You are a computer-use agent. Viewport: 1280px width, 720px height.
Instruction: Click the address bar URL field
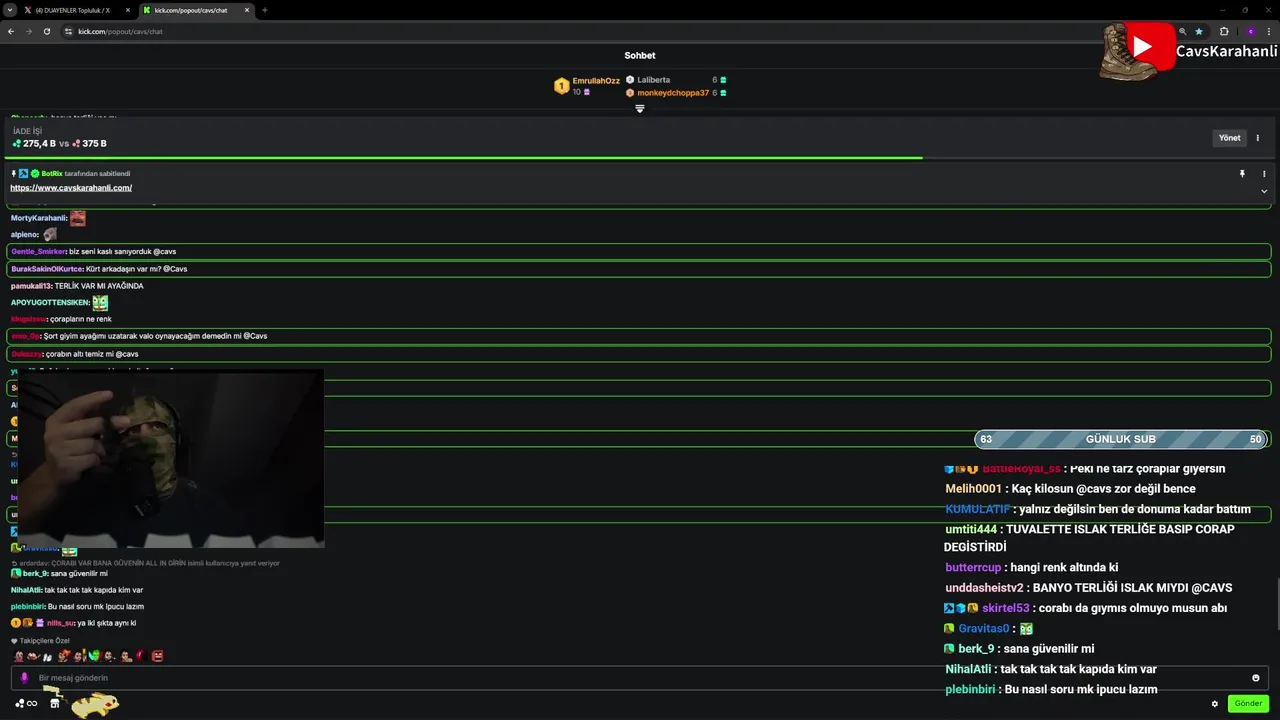[620, 31]
